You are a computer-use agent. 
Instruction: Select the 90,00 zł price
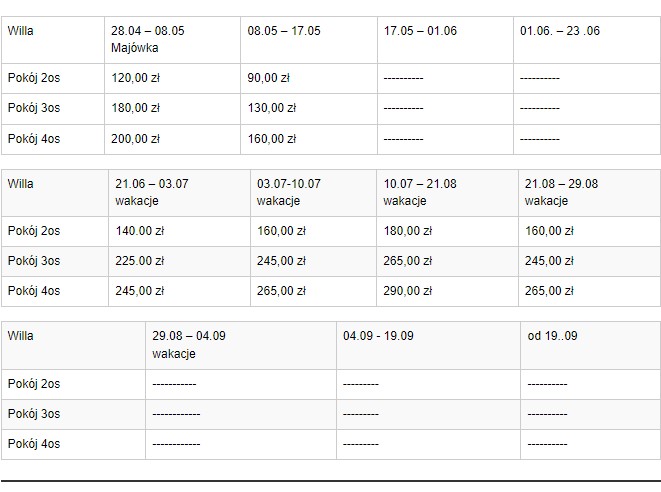268,78
